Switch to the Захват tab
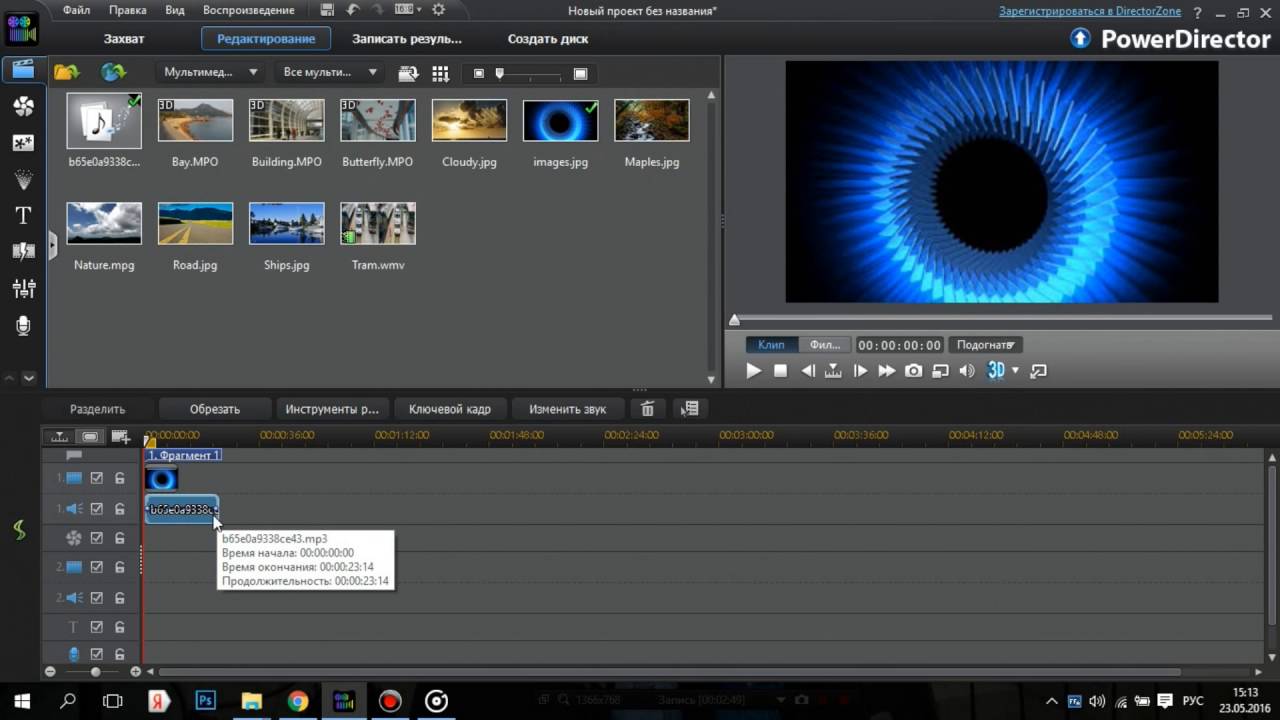The height and width of the screenshot is (720, 1280). pyautogui.click(x=124, y=39)
